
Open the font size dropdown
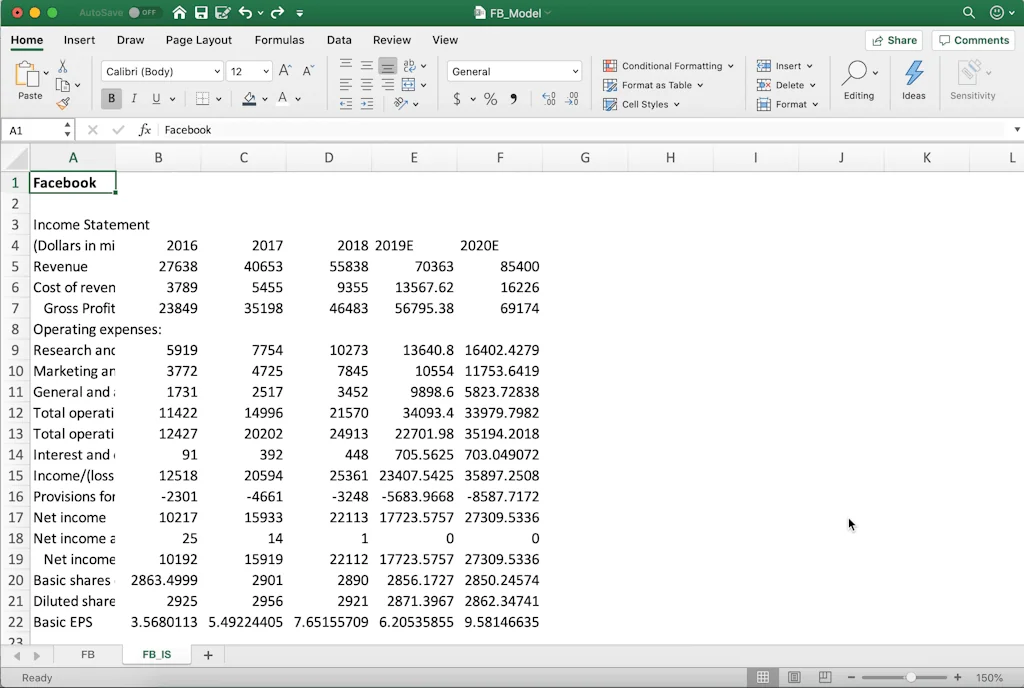click(264, 71)
